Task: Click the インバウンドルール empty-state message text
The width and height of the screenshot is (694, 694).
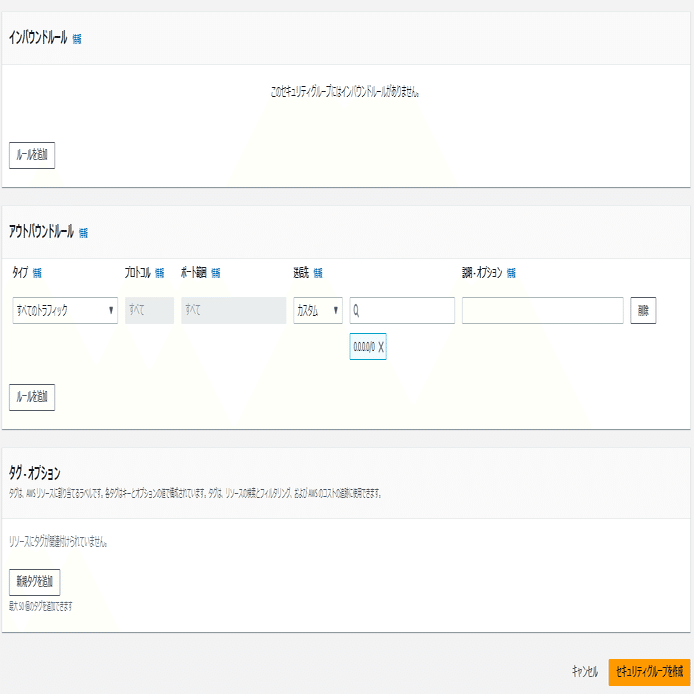Action: click(345, 92)
